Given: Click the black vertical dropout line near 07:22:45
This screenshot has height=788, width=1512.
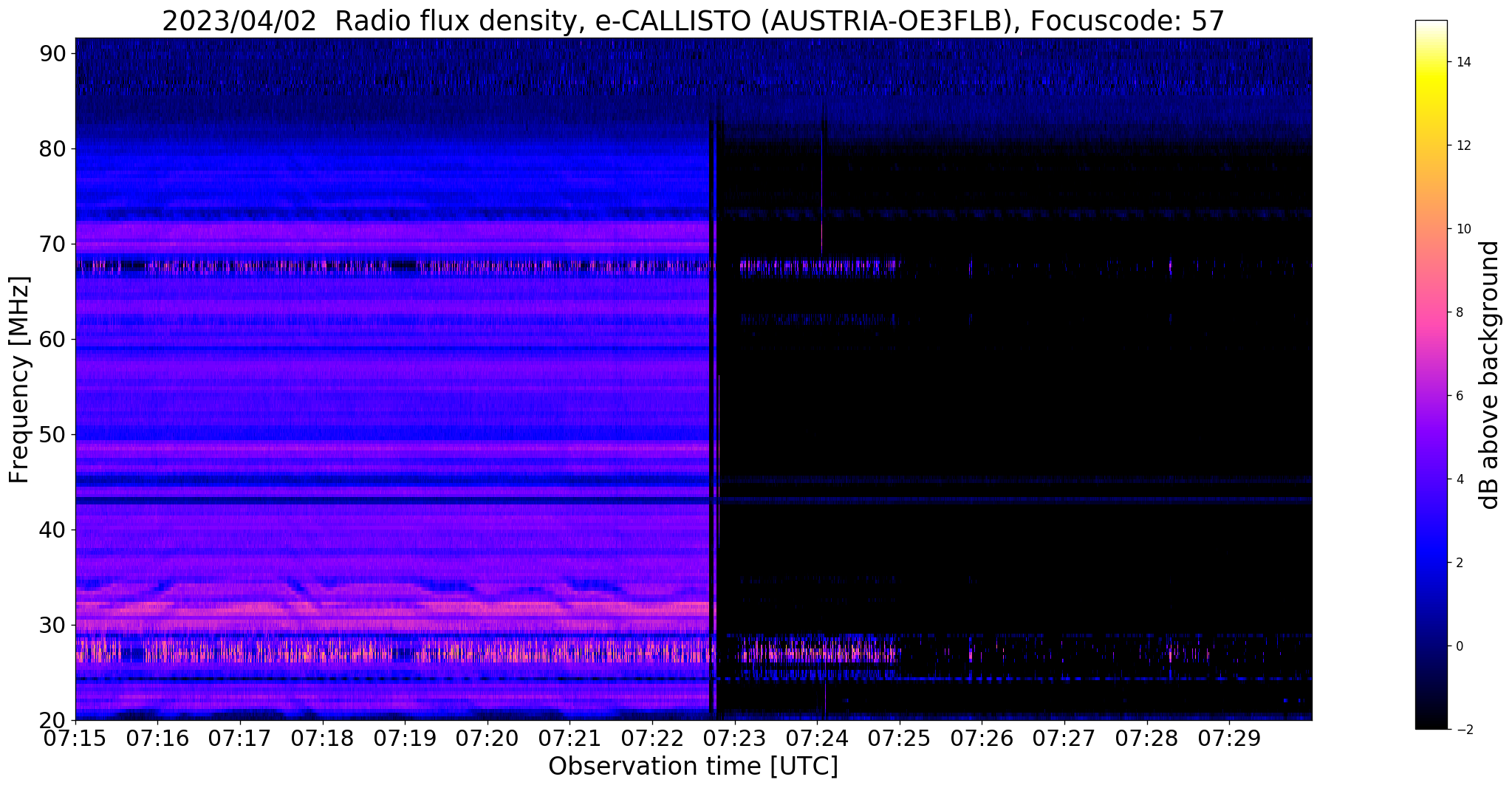Looking at the screenshot, I should [x=711, y=420].
